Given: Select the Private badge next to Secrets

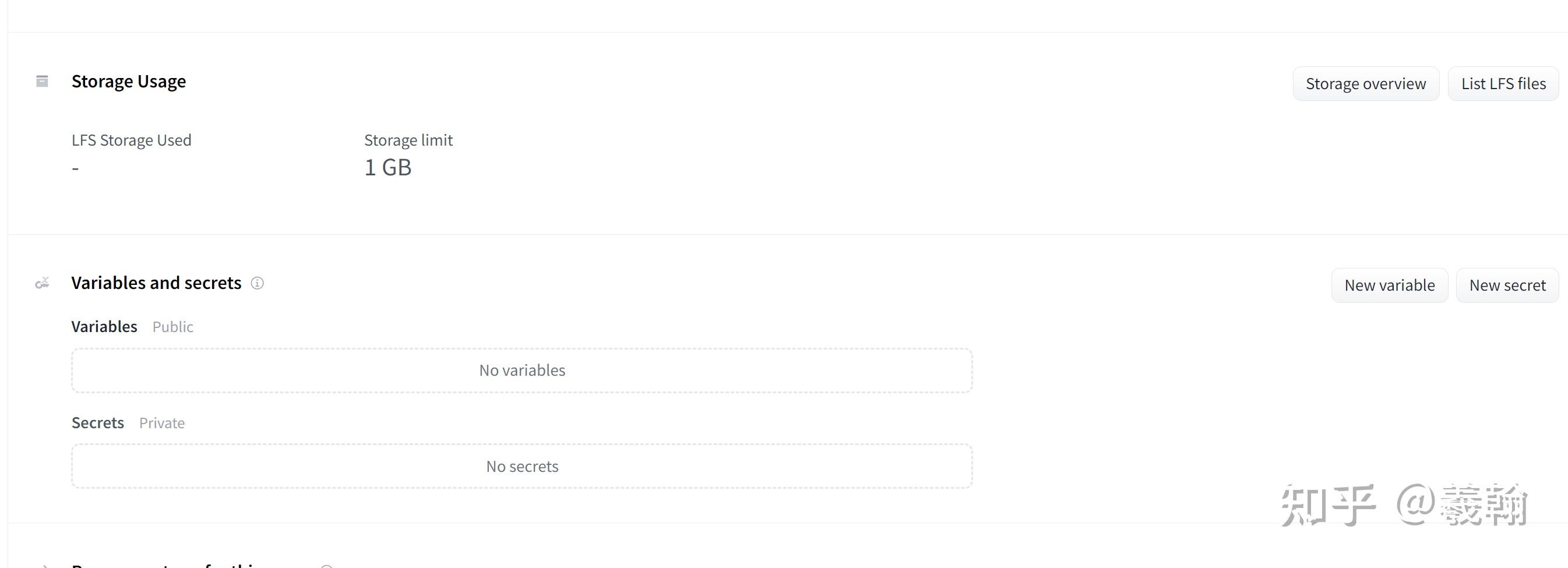Looking at the screenshot, I should [x=161, y=422].
